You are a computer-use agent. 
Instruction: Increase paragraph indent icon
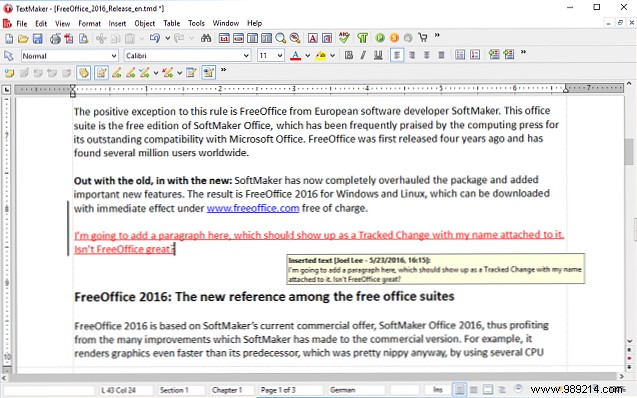click(x=509, y=55)
